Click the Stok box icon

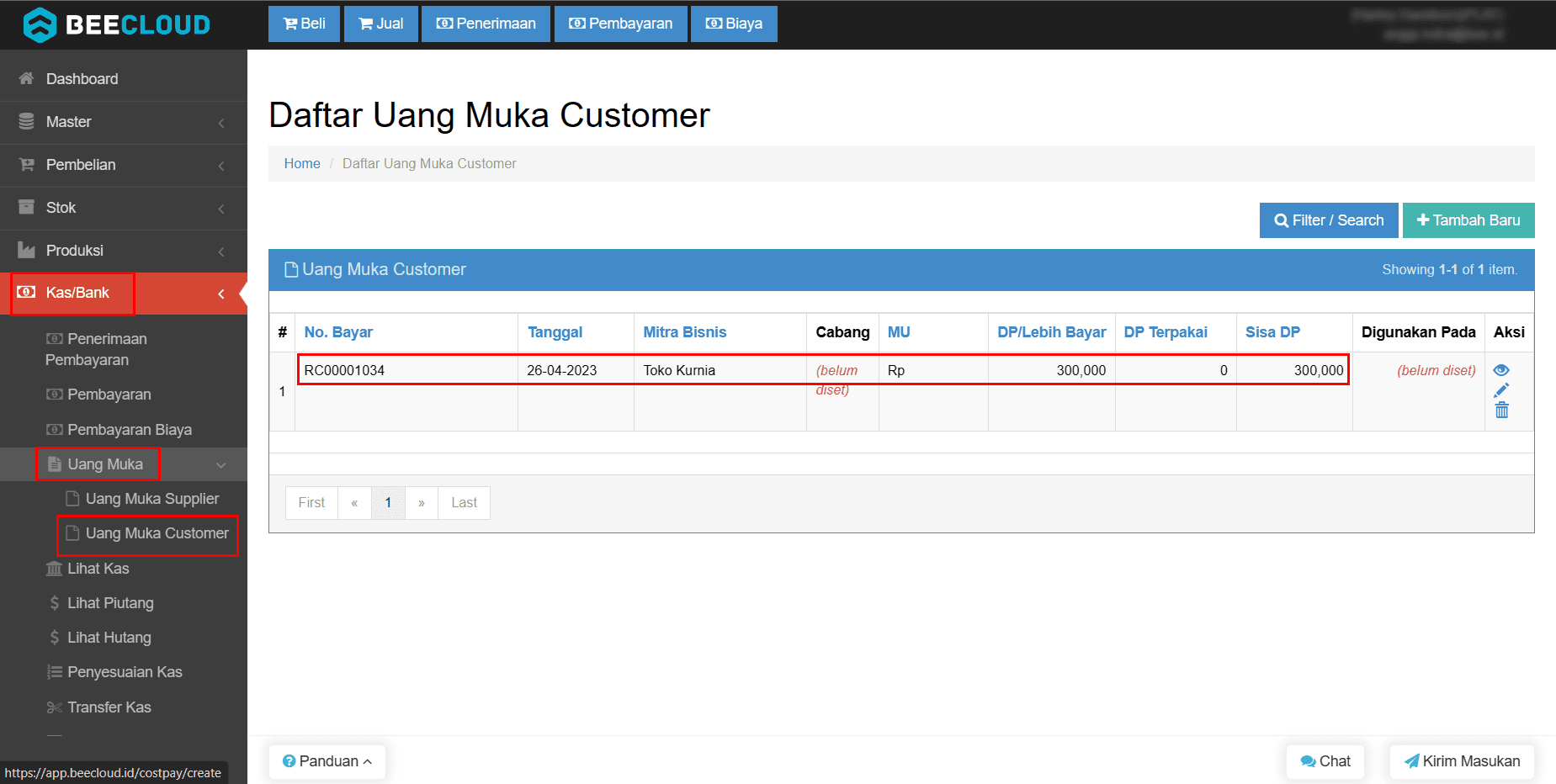[26, 207]
